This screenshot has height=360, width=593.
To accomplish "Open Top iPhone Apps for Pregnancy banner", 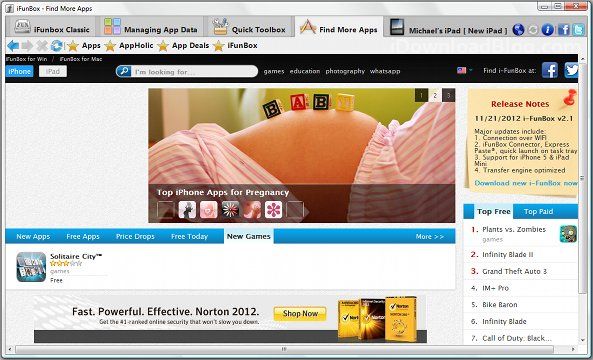I will (x=223, y=192).
